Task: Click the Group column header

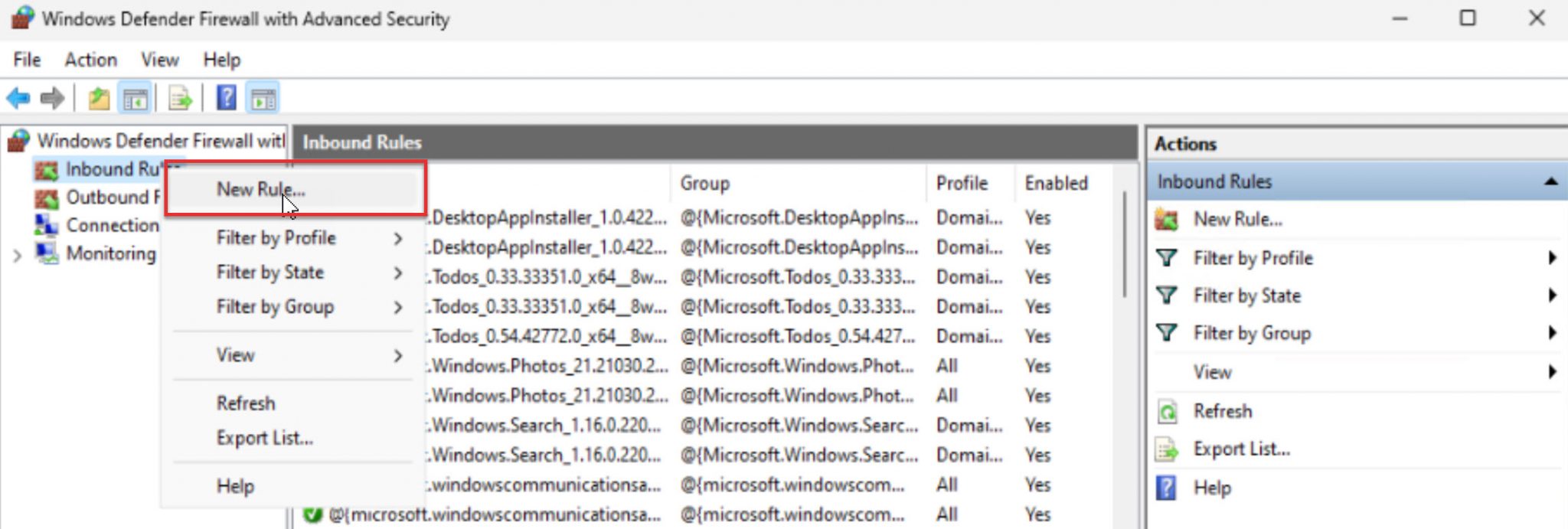Action: coord(799,184)
